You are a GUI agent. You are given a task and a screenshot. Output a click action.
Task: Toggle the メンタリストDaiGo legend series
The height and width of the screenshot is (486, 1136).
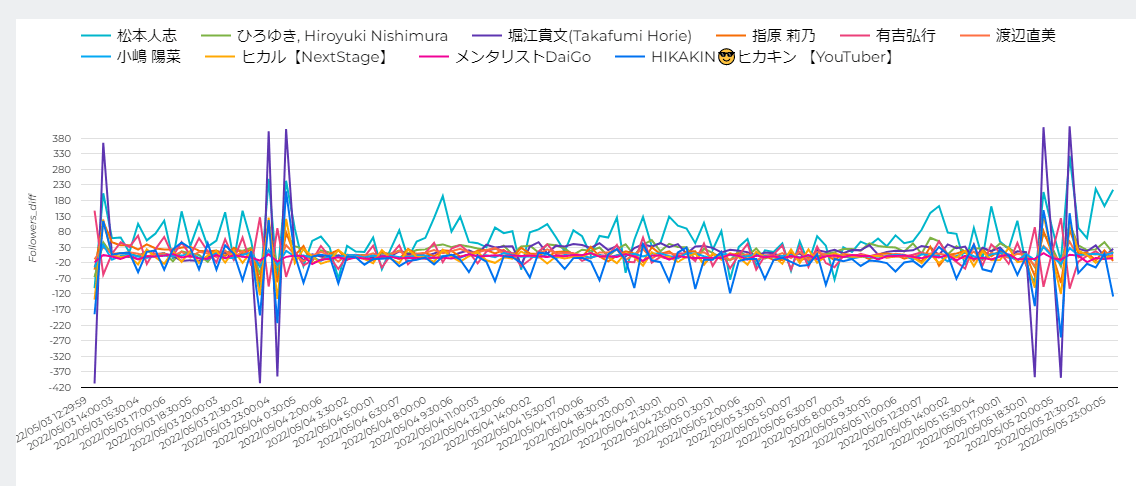point(504,57)
